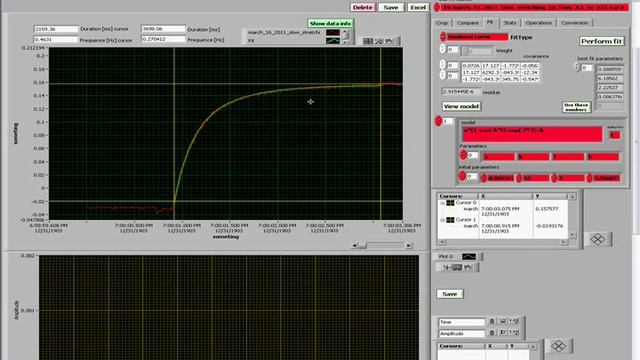Click the Save button below Plot 0

coord(449,294)
